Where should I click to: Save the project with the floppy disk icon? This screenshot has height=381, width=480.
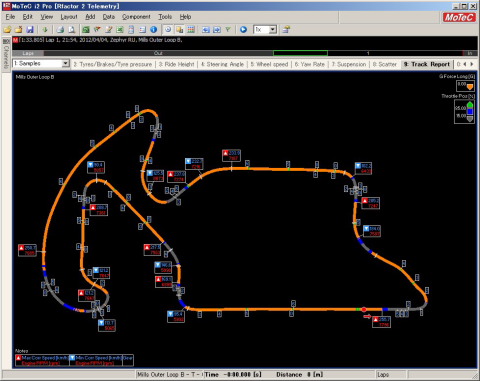pyautogui.click(x=30, y=30)
